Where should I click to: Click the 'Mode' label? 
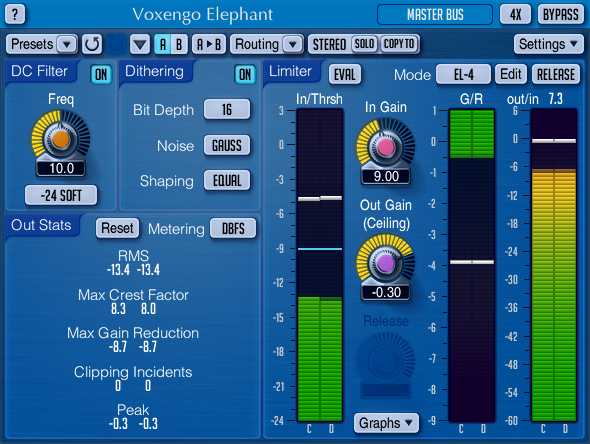coord(412,75)
